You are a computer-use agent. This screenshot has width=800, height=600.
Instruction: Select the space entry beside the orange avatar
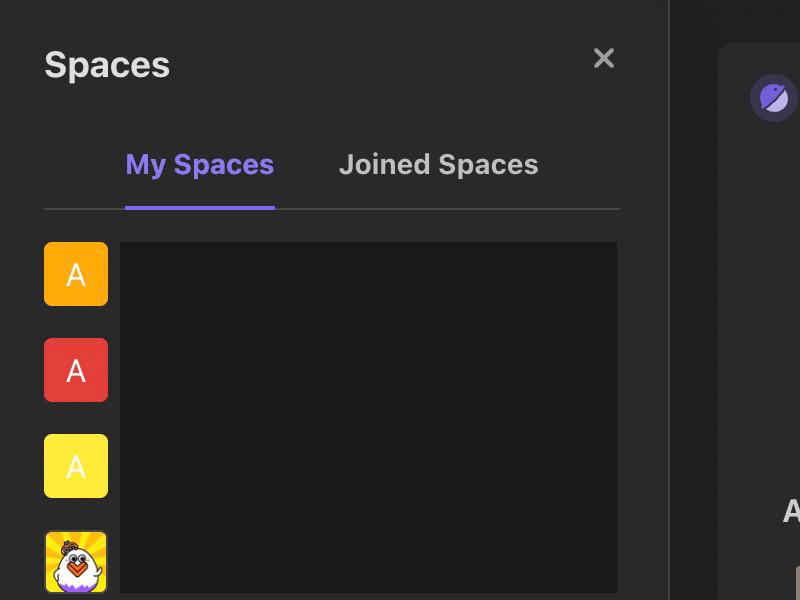coord(368,274)
